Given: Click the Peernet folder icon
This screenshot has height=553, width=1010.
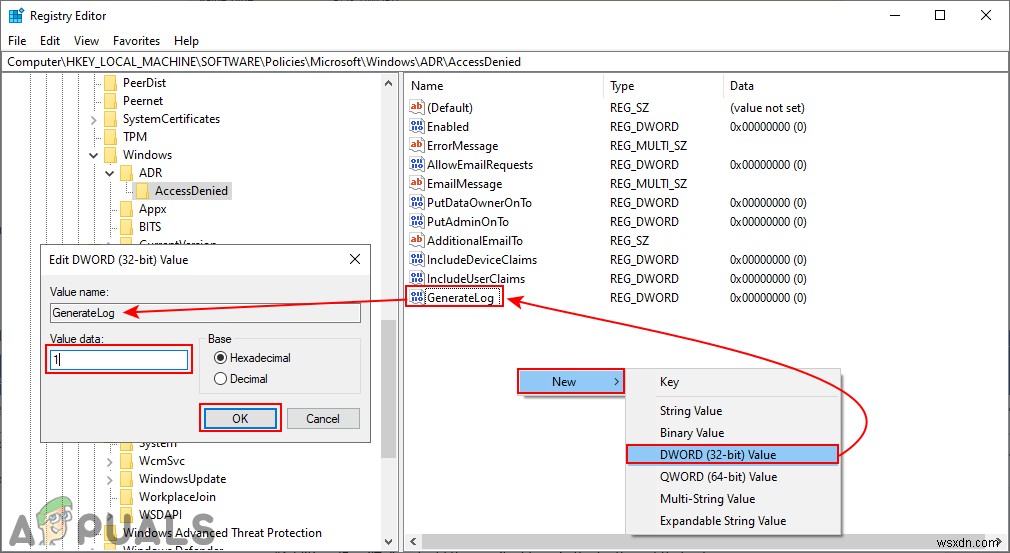Looking at the screenshot, I should coord(111,100).
